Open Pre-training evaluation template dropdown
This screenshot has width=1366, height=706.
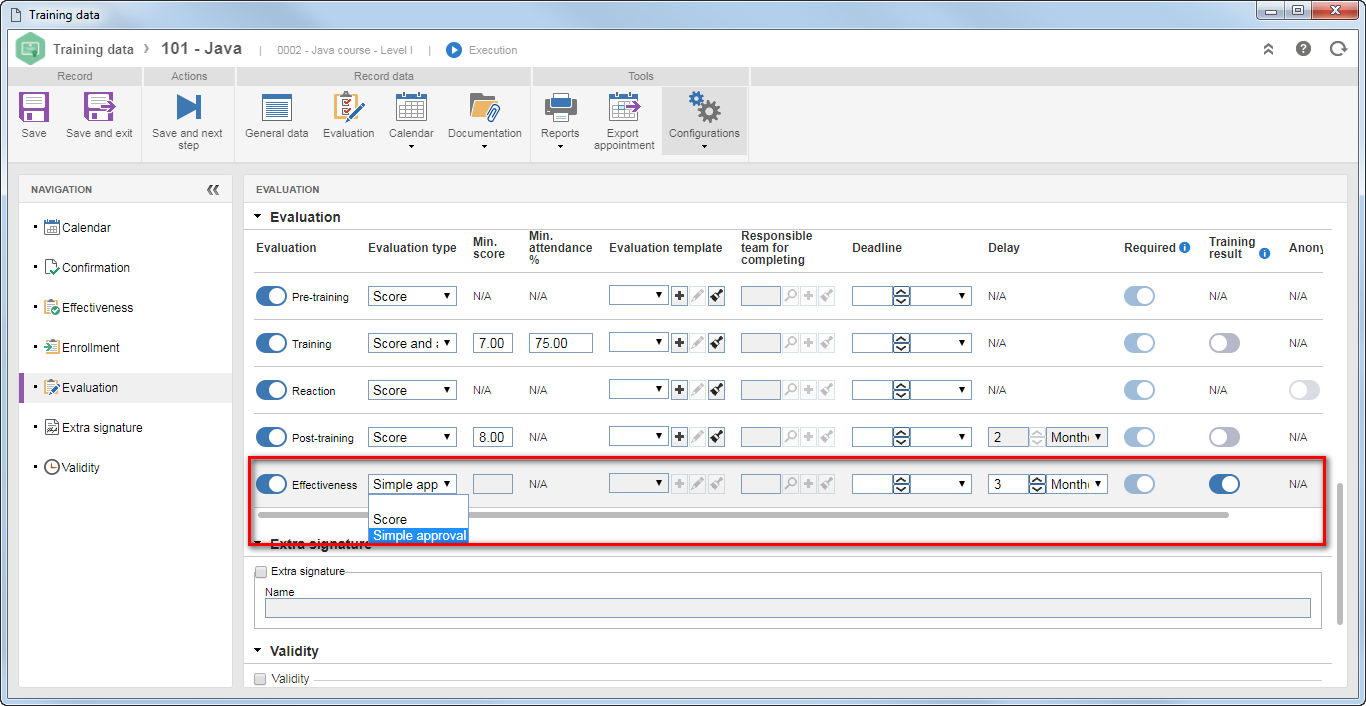click(638, 296)
